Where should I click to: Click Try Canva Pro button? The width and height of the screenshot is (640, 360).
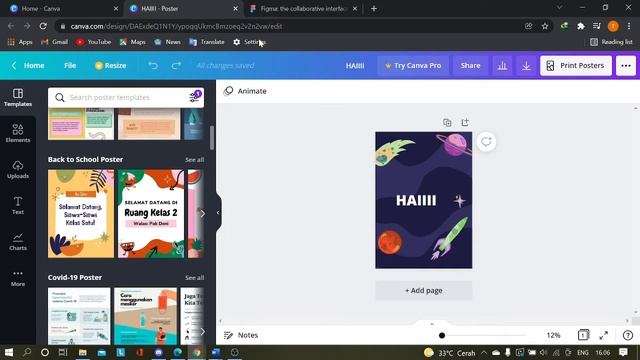(413, 65)
